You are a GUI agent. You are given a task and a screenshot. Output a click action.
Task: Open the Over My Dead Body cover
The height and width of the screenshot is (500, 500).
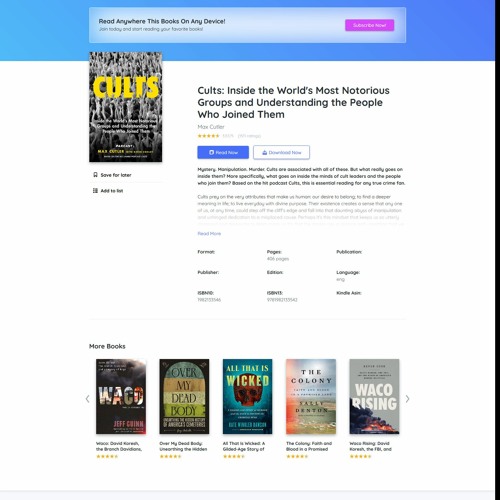coord(184,396)
